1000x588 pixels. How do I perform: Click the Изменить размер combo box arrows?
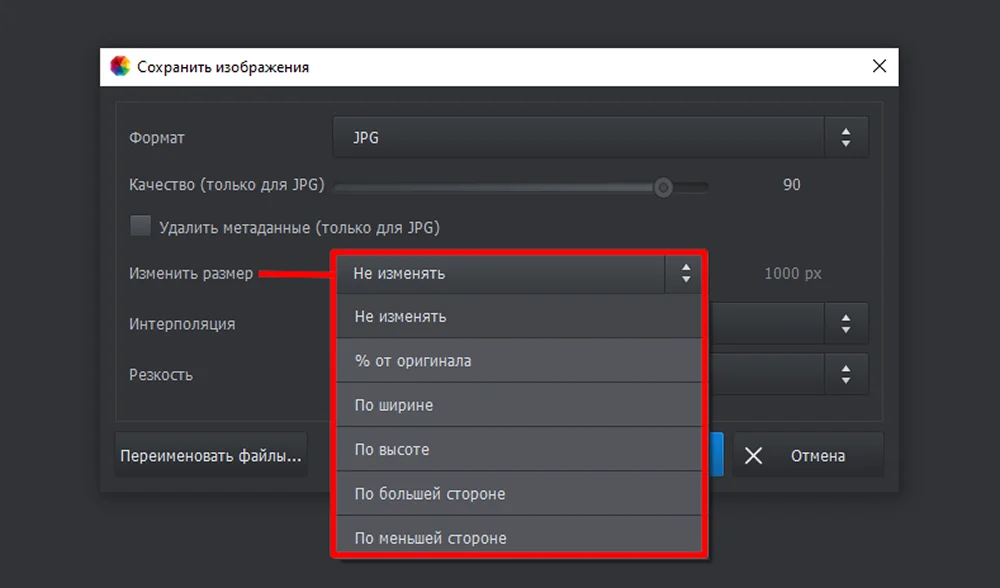(686, 274)
